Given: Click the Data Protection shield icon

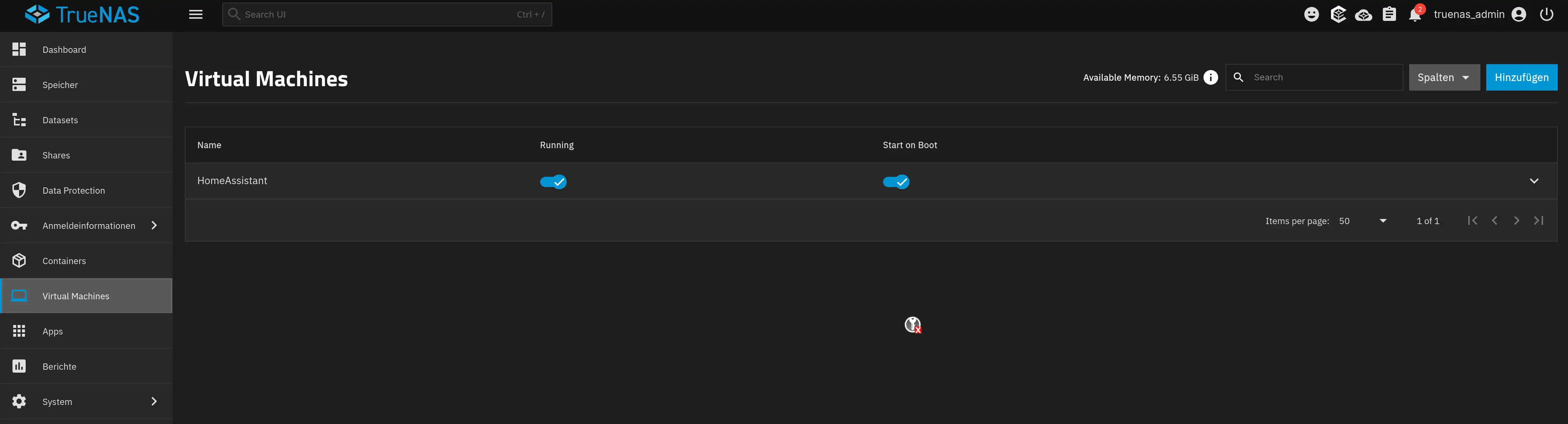Looking at the screenshot, I should [x=19, y=190].
